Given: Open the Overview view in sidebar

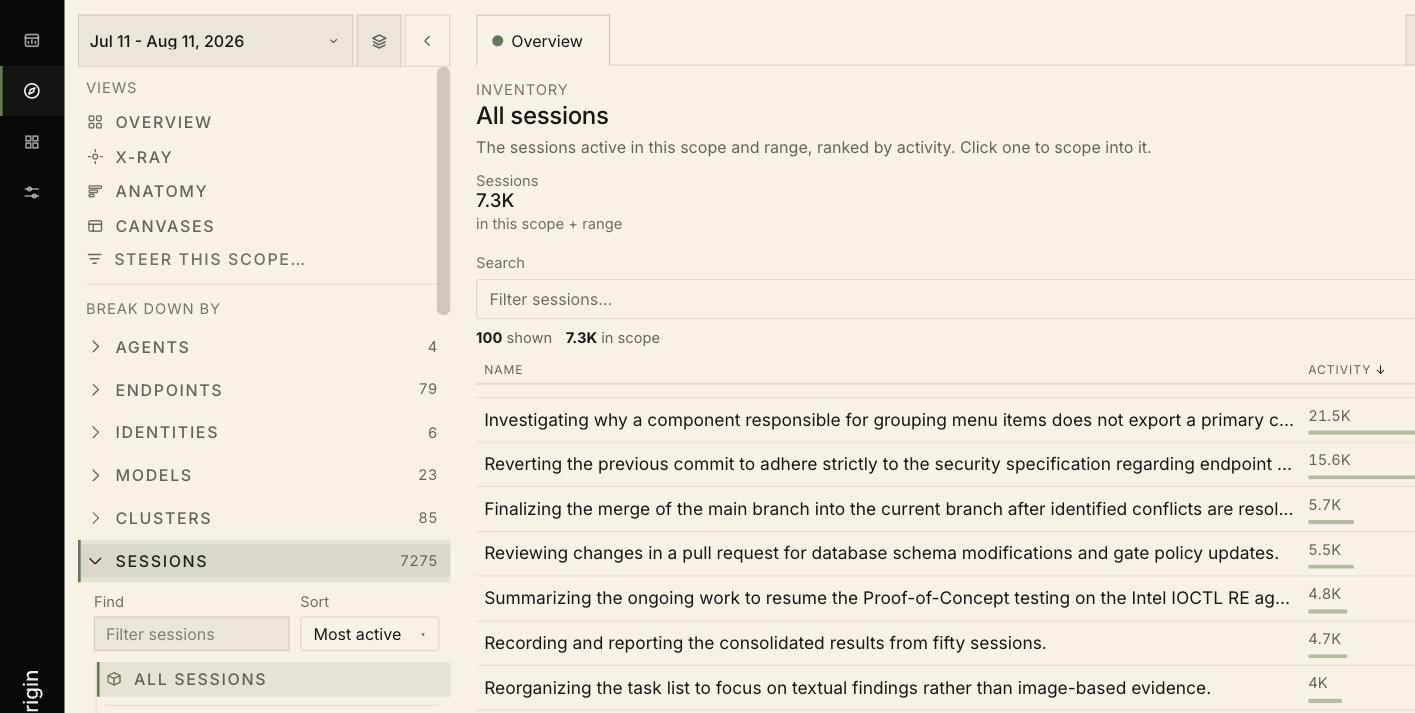Looking at the screenshot, I should (x=163, y=122).
